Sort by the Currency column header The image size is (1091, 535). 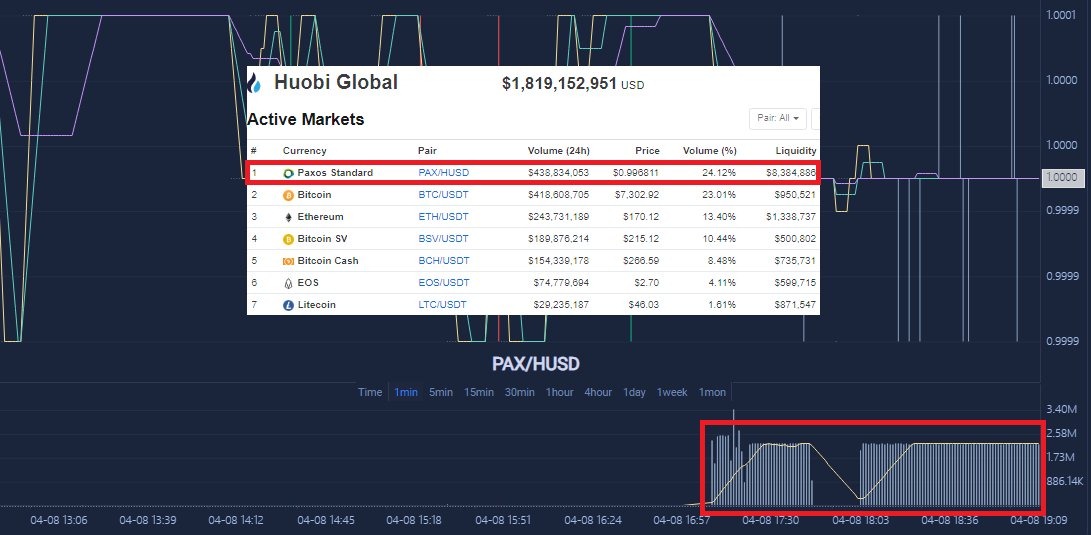coord(304,151)
